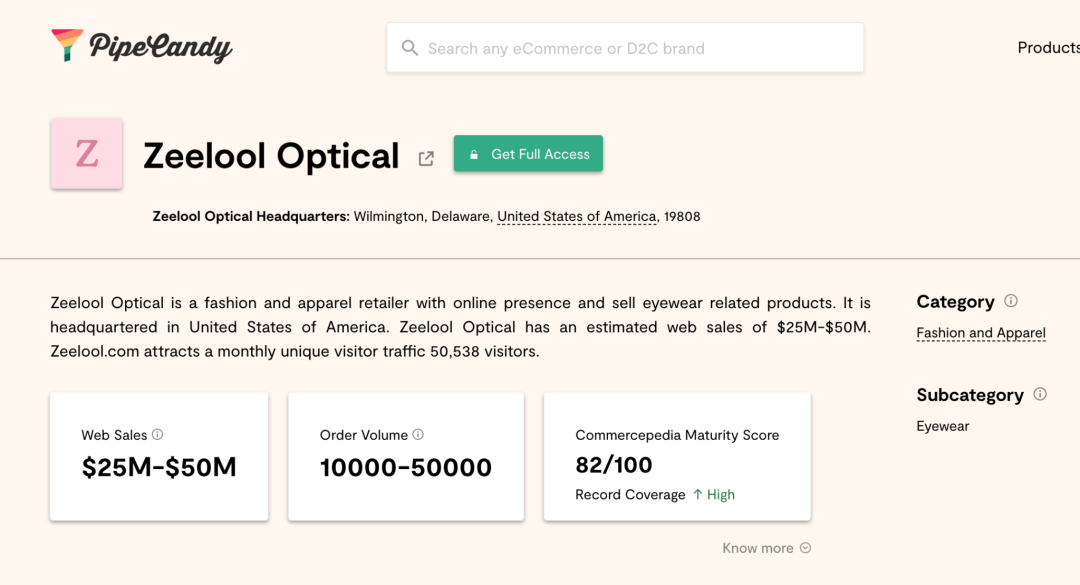Click the PipeCandy wordmark
Viewport: 1080px width, 585px height.
(x=160, y=48)
